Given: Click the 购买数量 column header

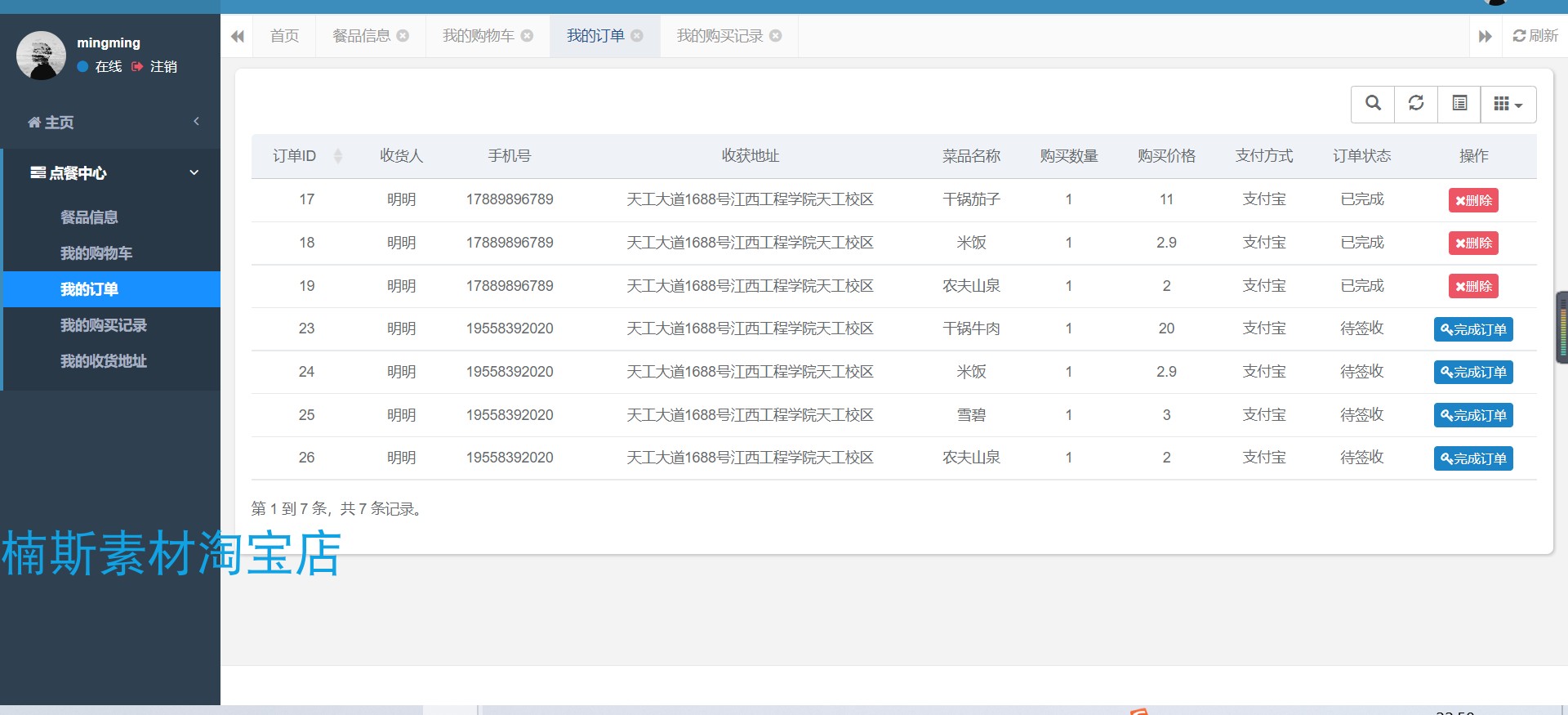Looking at the screenshot, I should click(1069, 156).
